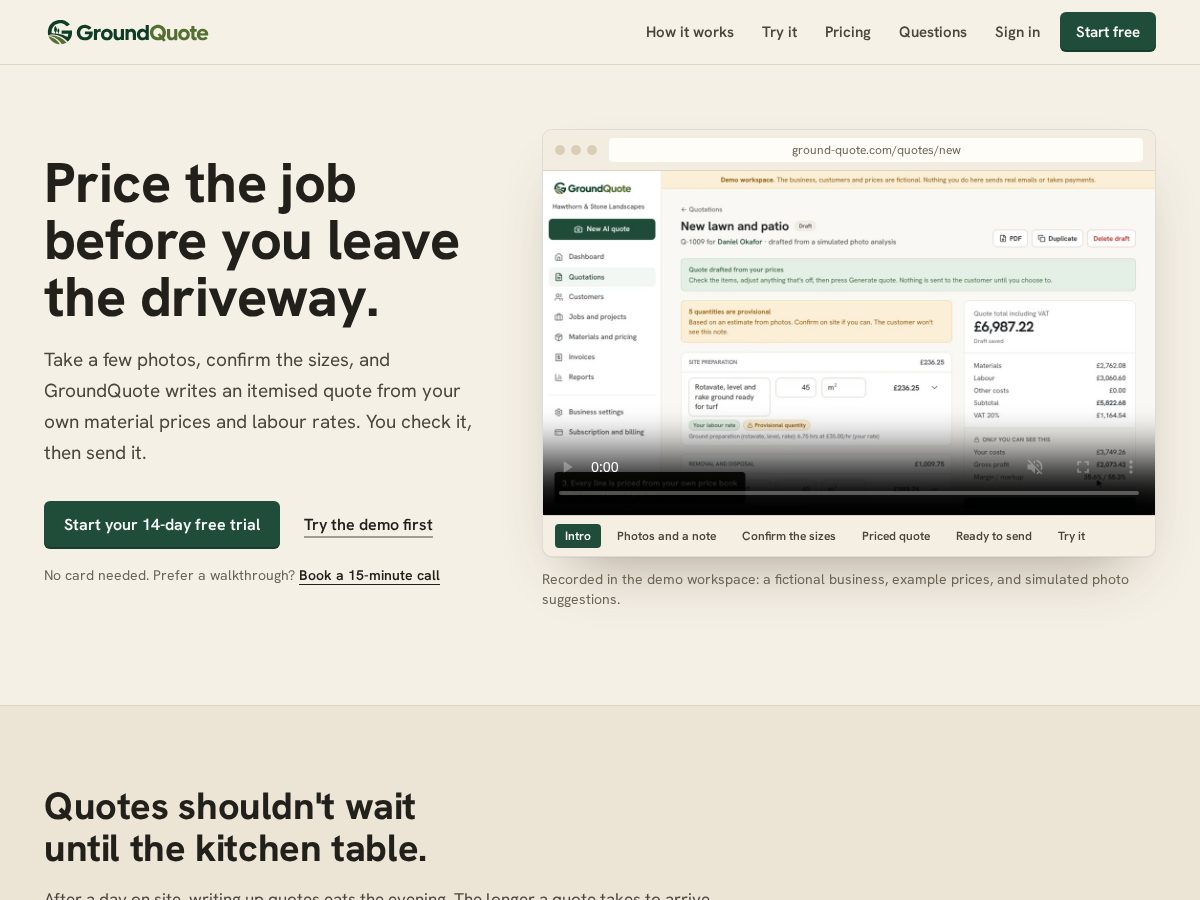
Task: Switch to the Photos and a note chapter
Action: click(x=666, y=536)
